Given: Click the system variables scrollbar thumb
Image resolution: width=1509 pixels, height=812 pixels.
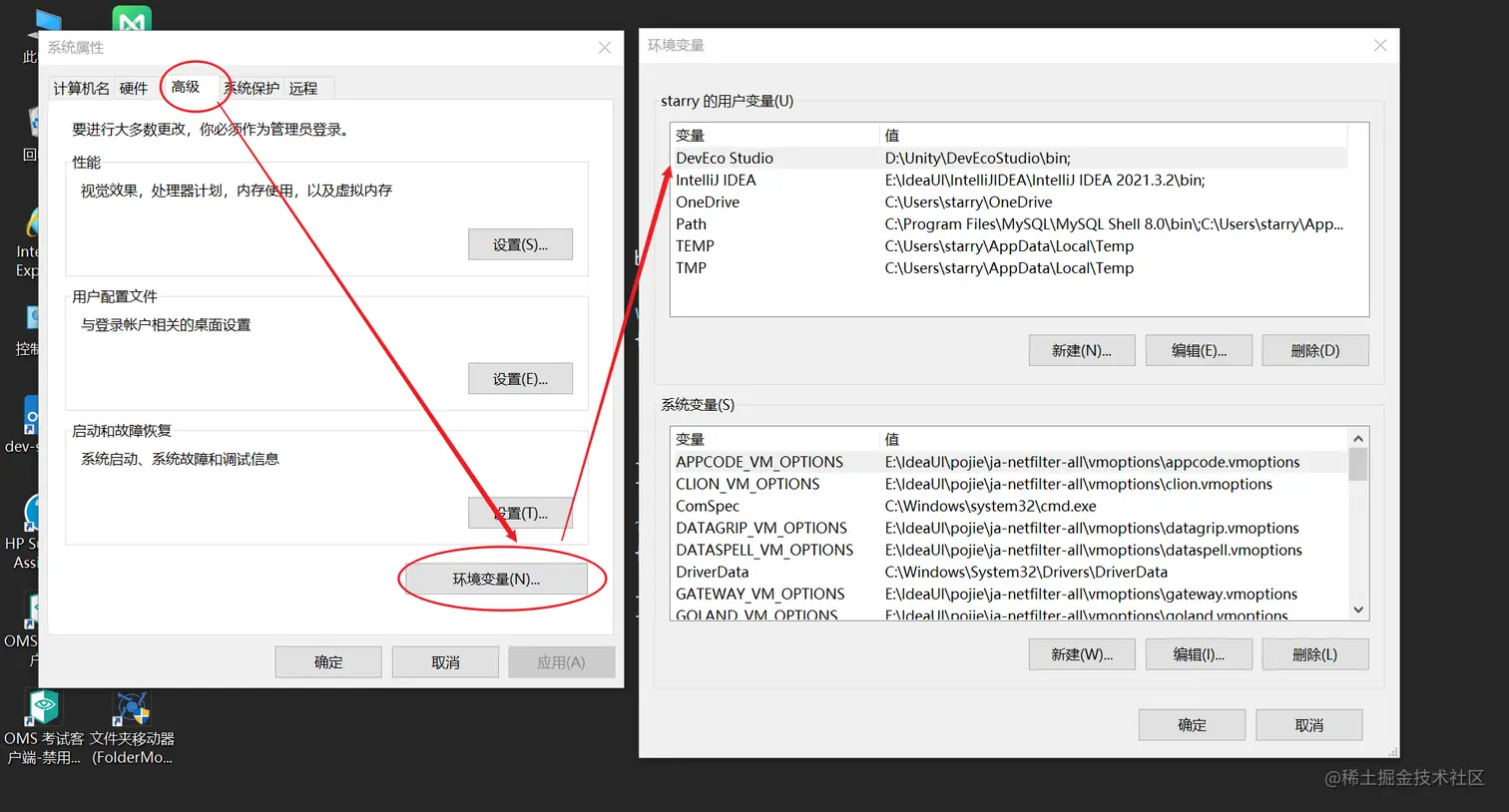Looking at the screenshot, I should tap(1357, 465).
